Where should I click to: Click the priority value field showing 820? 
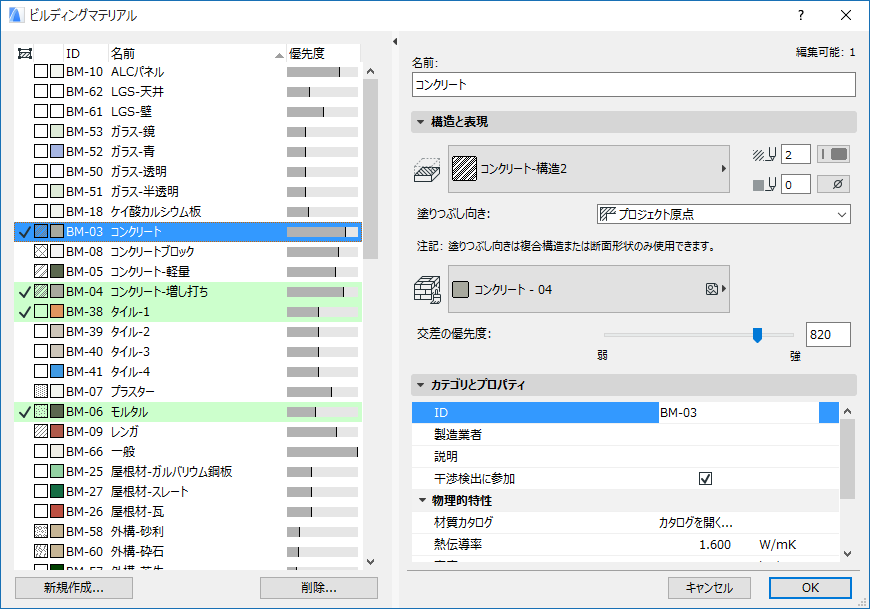(828, 334)
